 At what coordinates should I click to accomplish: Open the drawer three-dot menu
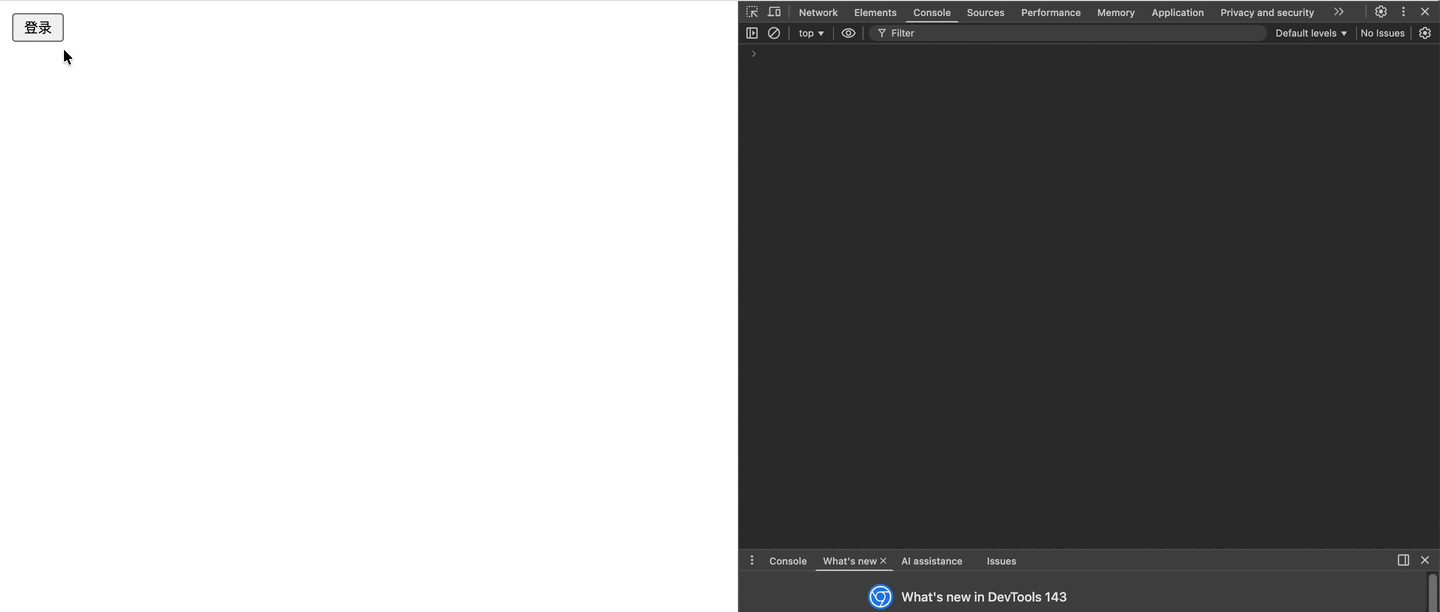click(x=752, y=560)
